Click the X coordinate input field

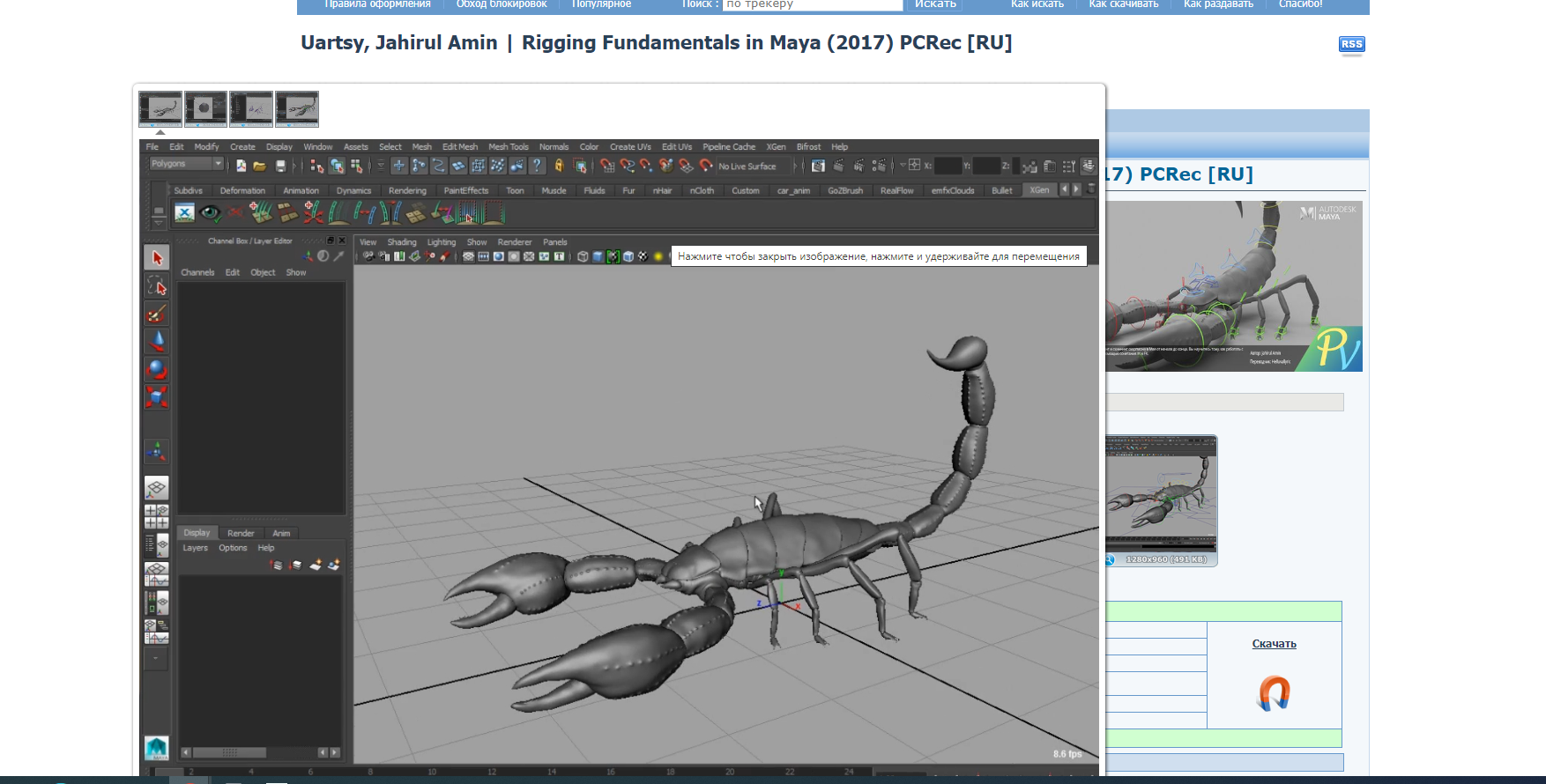948,166
